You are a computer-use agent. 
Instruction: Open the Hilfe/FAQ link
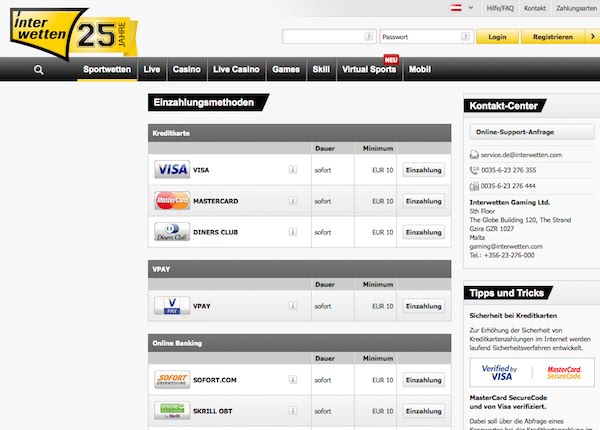point(500,8)
